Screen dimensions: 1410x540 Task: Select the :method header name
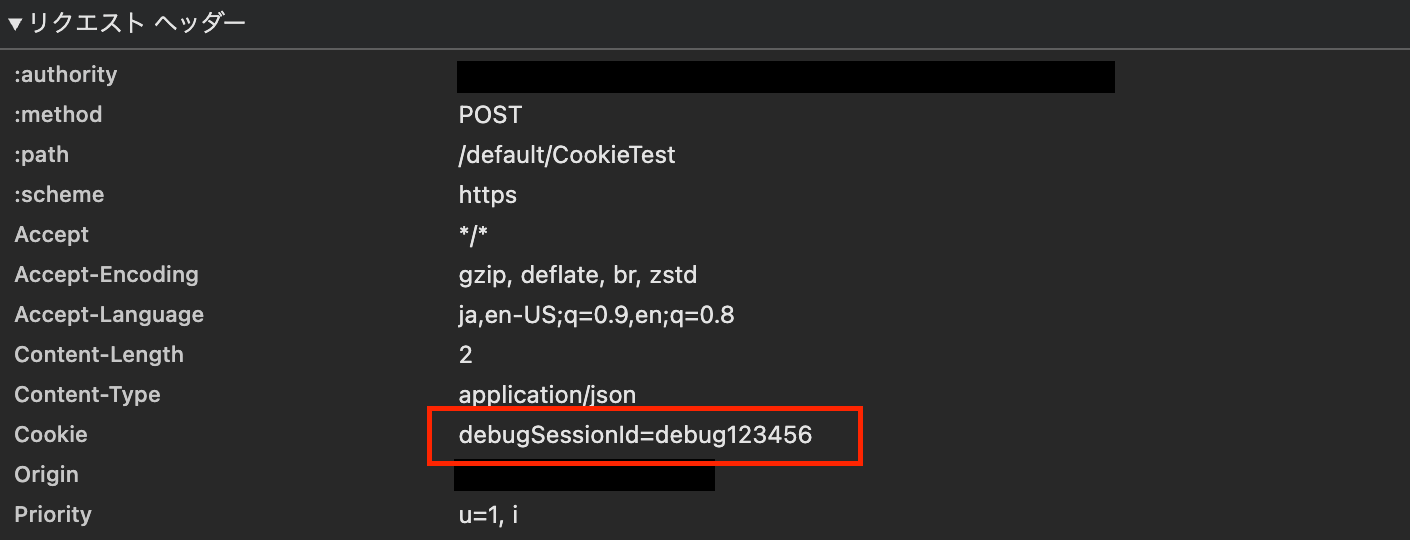pos(58,115)
